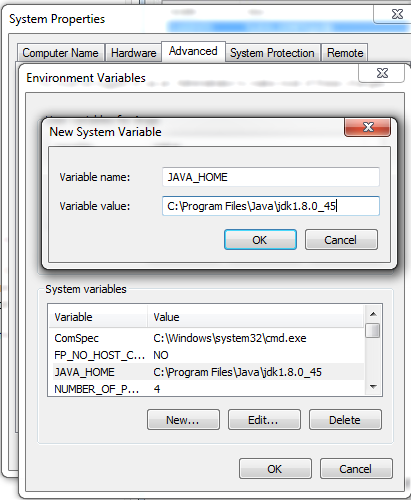Select the Advanced tab
This screenshot has width=411, height=500.
[193, 51]
